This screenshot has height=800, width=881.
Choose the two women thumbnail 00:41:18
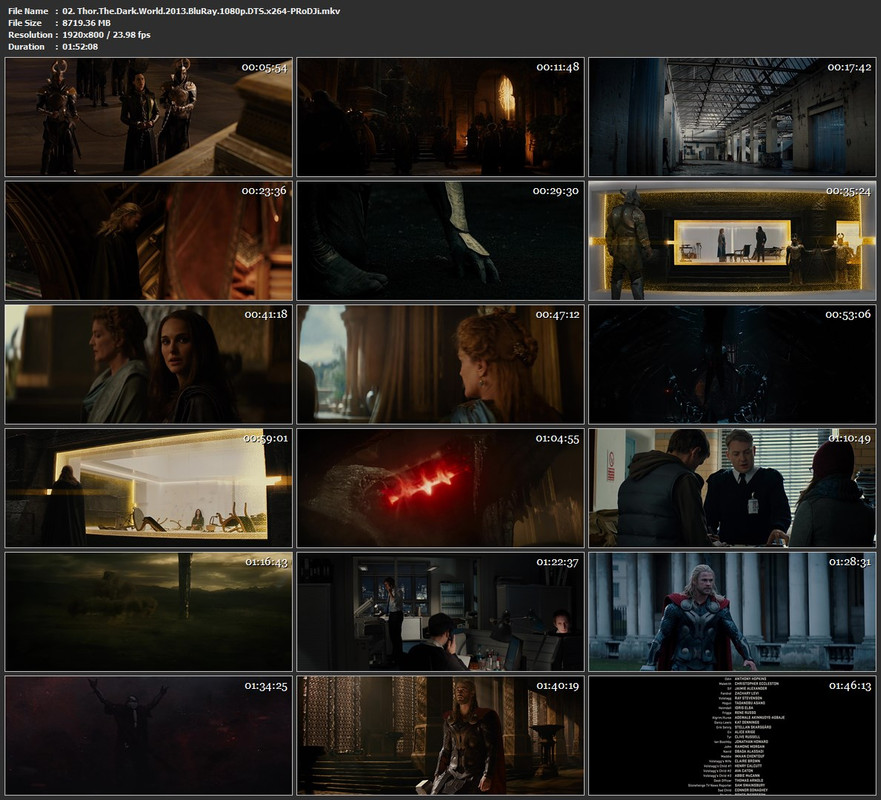(x=148, y=364)
